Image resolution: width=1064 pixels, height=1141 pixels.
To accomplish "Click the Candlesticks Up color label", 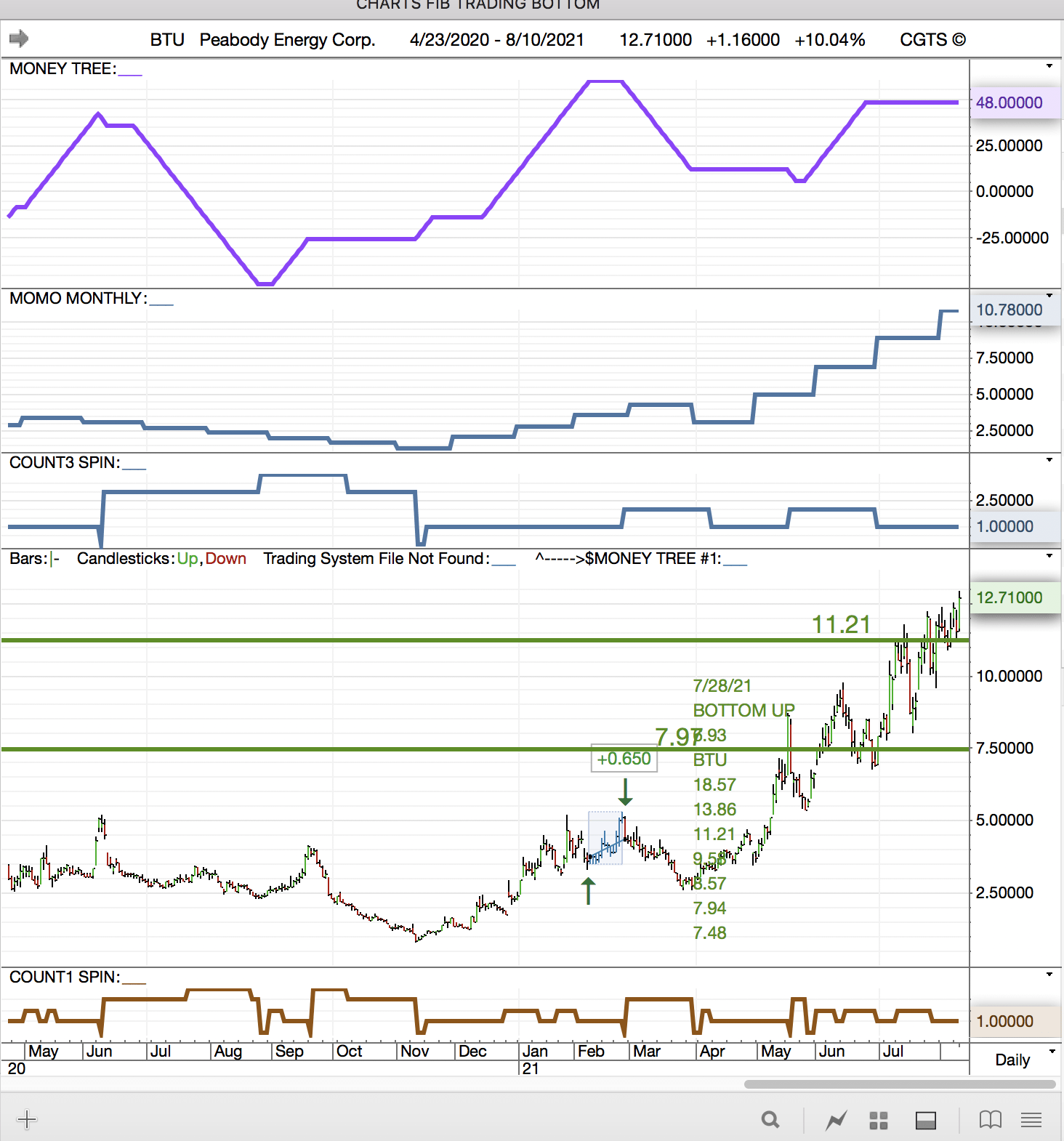I will coord(188,558).
